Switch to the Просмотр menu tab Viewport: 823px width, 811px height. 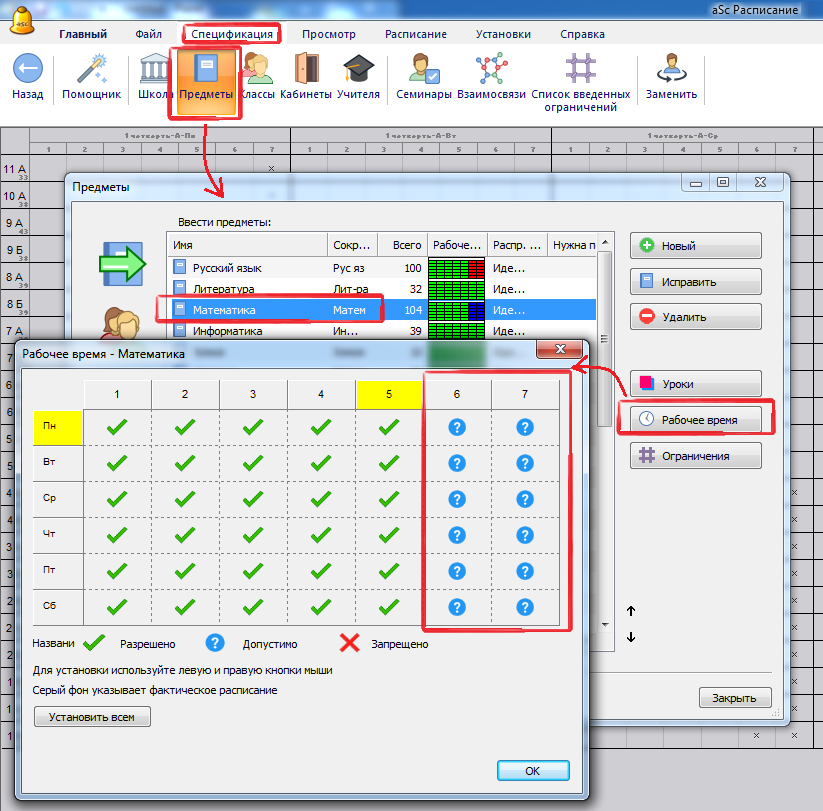click(x=328, y=34)
